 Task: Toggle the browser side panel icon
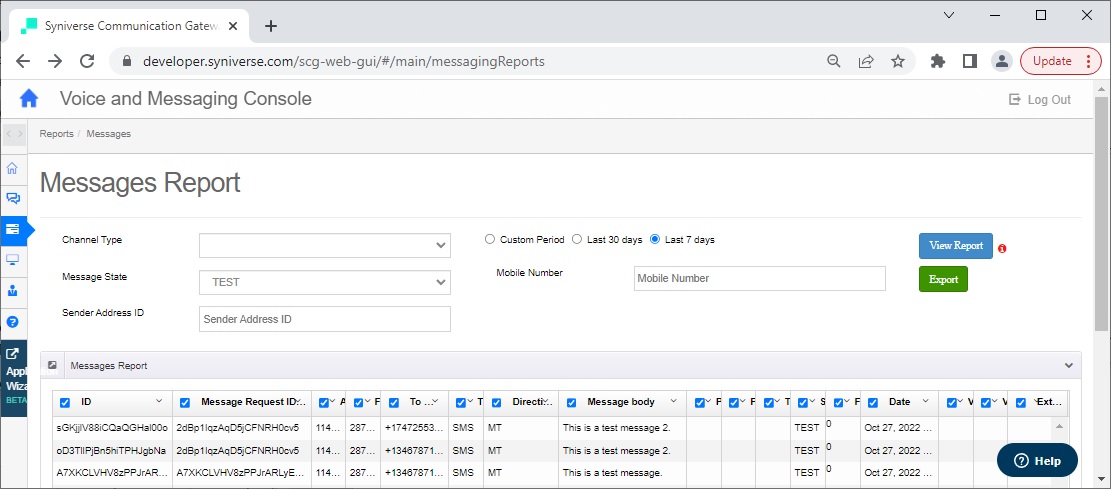point(970,61)
